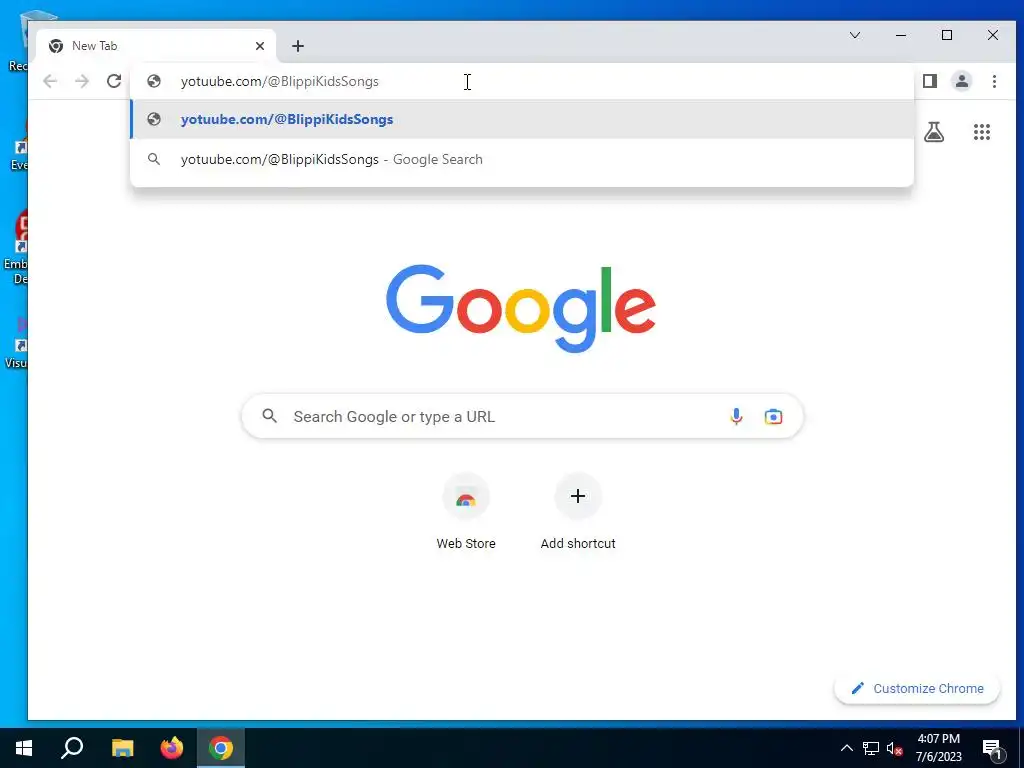Open the side panel icon
The height and width of the screenshot is (768, 1024).
tap(930, 81)
